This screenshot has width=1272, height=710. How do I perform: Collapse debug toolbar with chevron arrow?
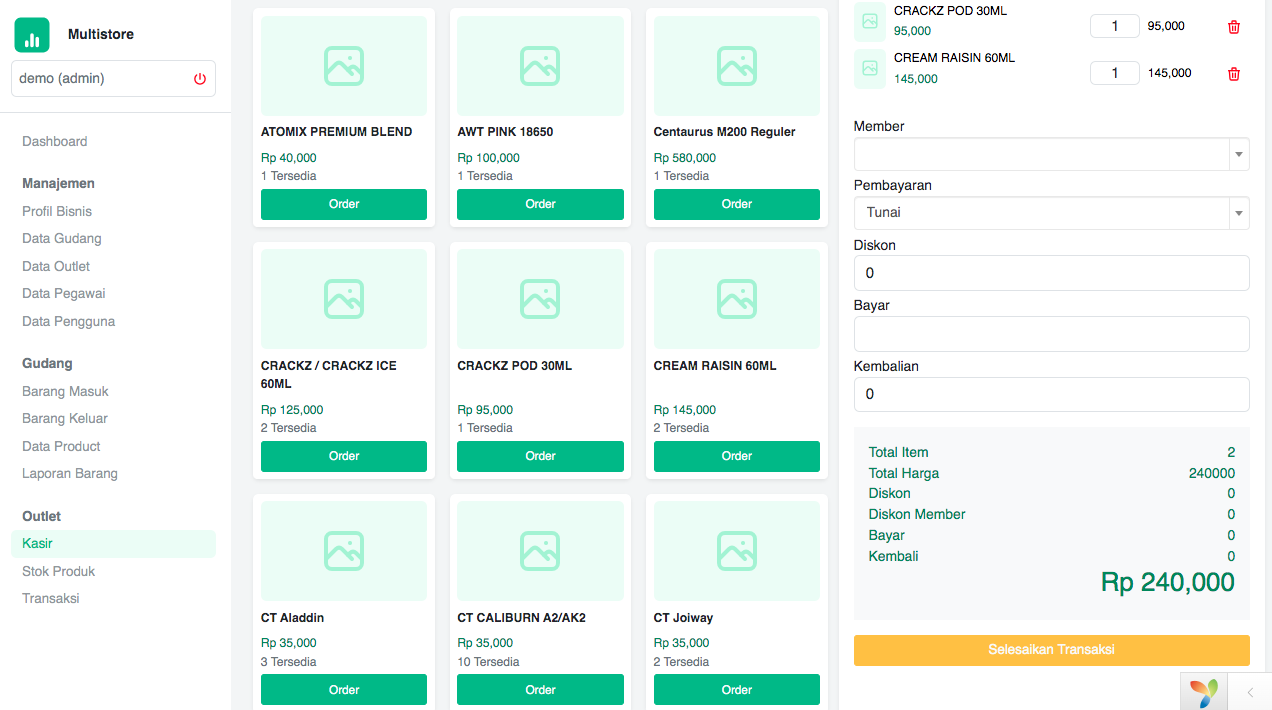coord(1249,692)
